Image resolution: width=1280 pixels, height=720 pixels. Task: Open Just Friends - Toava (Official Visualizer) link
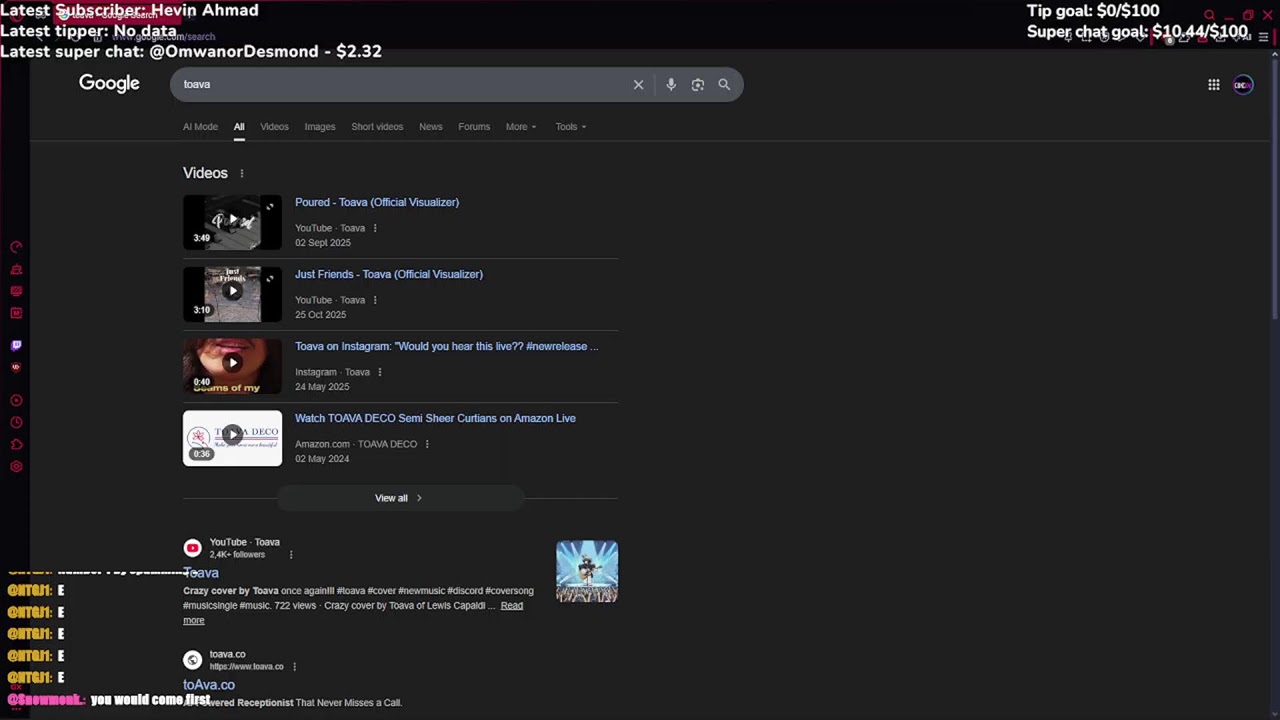click(x=389, y=274)
